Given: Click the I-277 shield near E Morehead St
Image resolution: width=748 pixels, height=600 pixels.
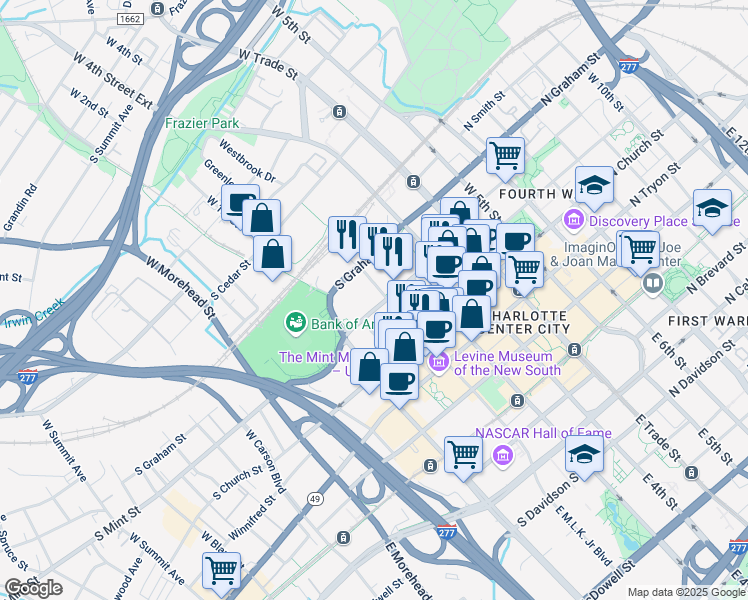Looking at the screenshot, I should click(447, 531).
